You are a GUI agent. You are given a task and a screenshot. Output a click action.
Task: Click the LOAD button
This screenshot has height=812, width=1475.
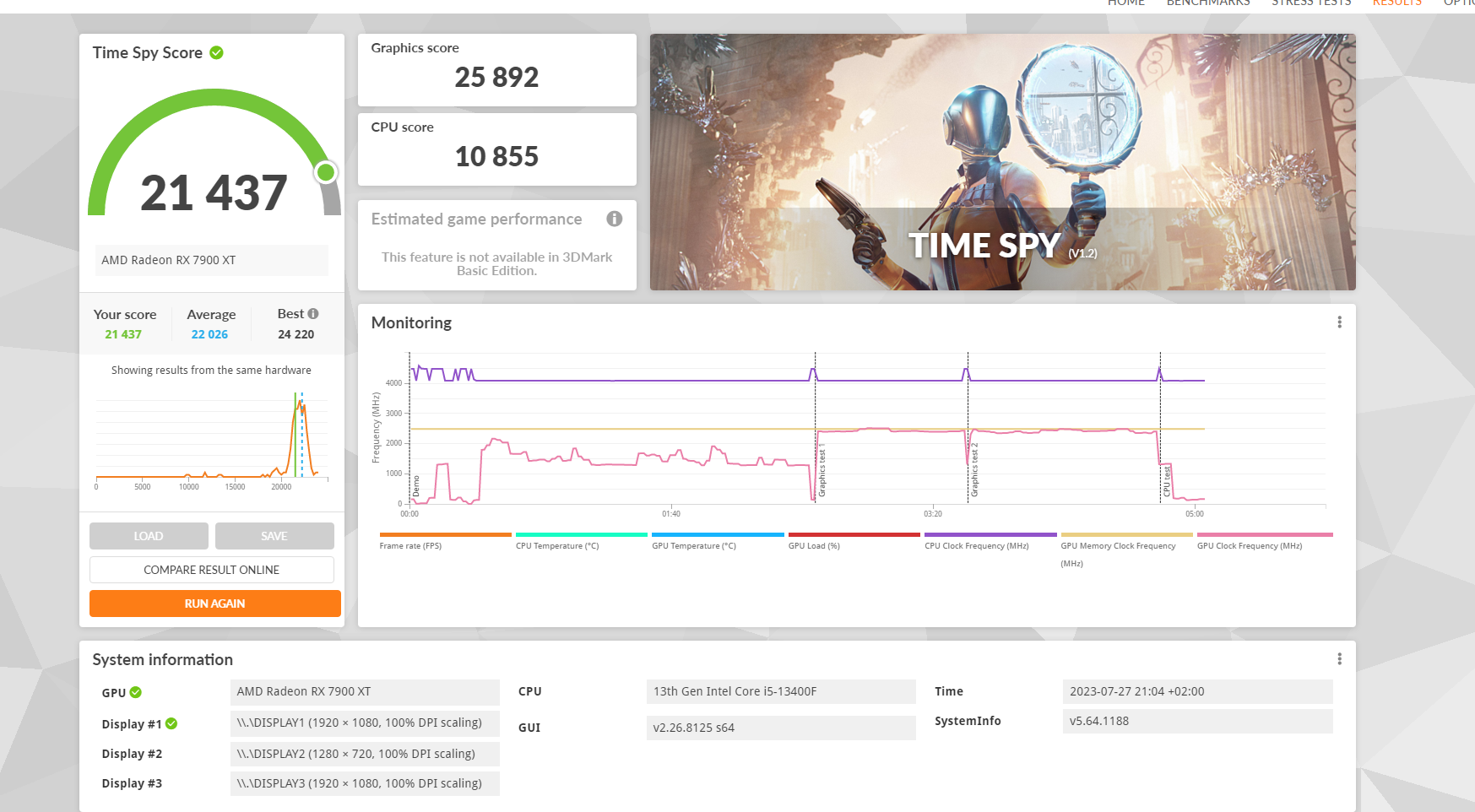click(149, 536)
